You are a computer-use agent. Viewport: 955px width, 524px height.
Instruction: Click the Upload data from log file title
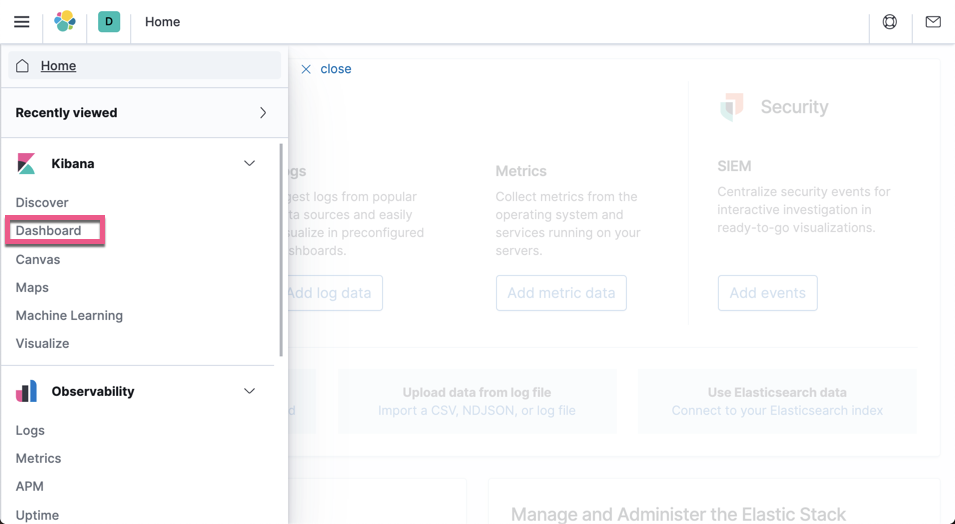coord(477,392)
